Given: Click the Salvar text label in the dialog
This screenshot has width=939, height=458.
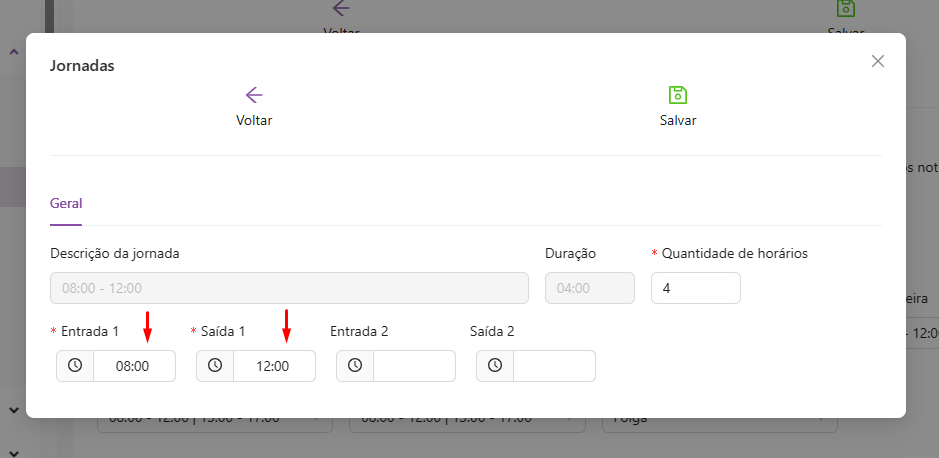Looking at the screenshot, I should pos(677,120).
